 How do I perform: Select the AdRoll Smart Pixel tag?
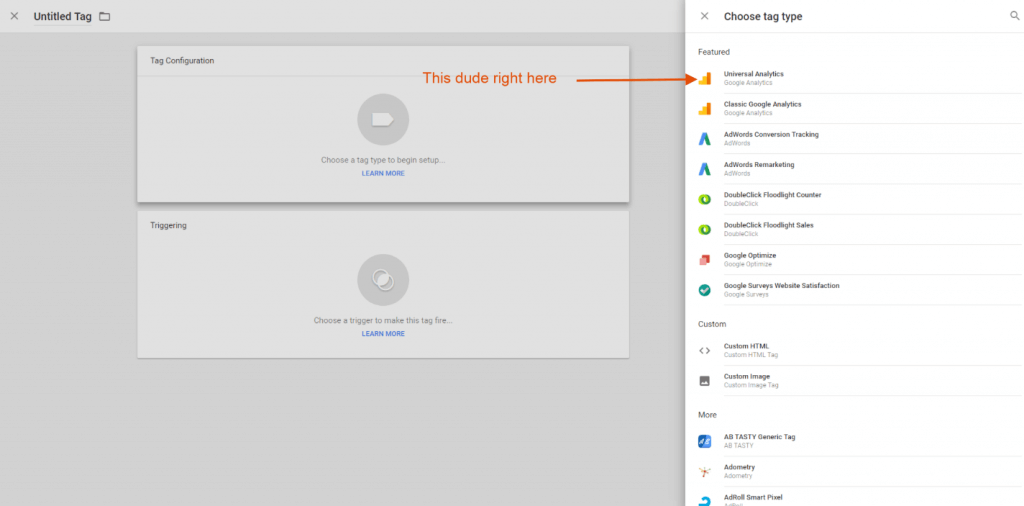coord(859,498)
